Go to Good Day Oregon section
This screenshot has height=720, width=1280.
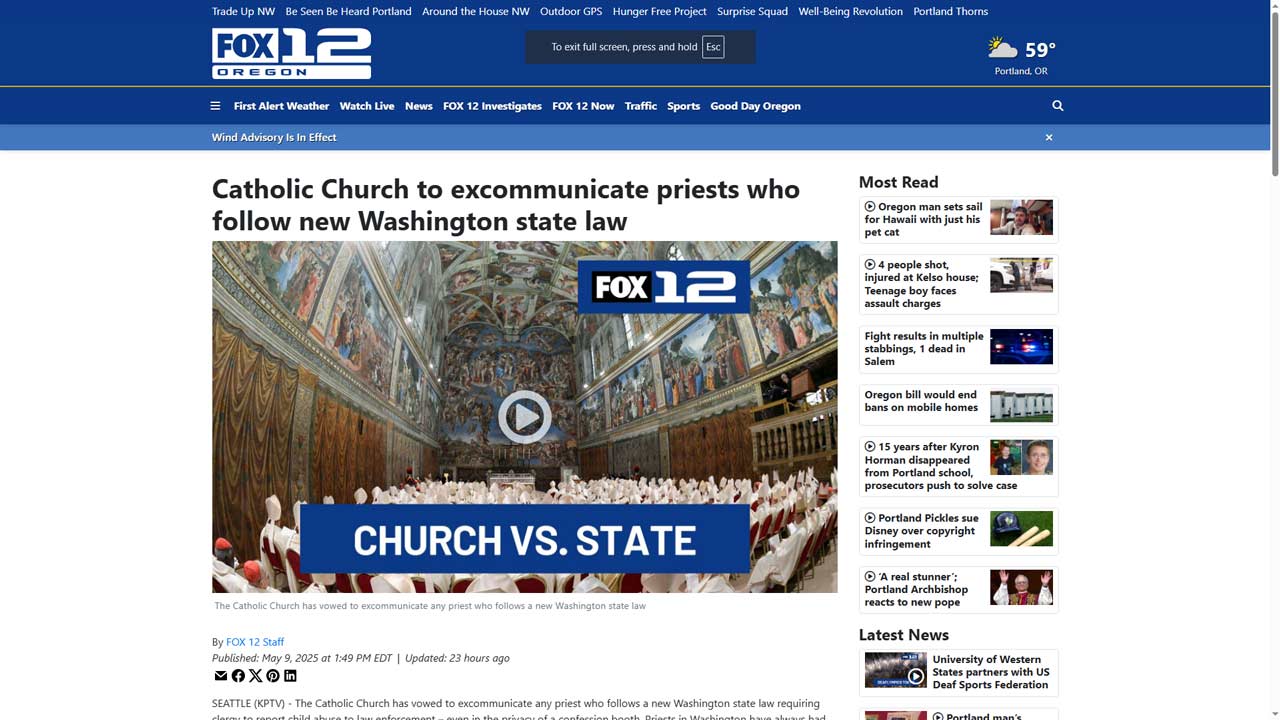tap(755, 106)
